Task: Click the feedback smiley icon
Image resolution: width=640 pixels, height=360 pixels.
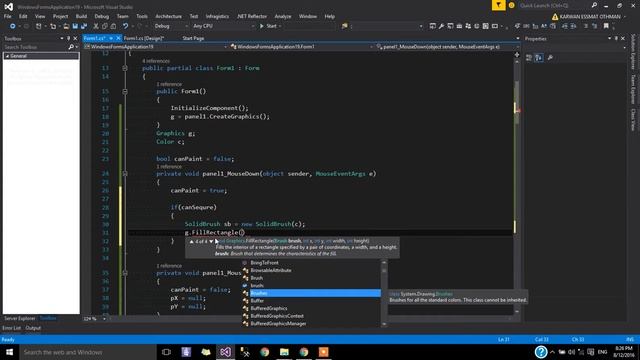Action: (511, 5)
